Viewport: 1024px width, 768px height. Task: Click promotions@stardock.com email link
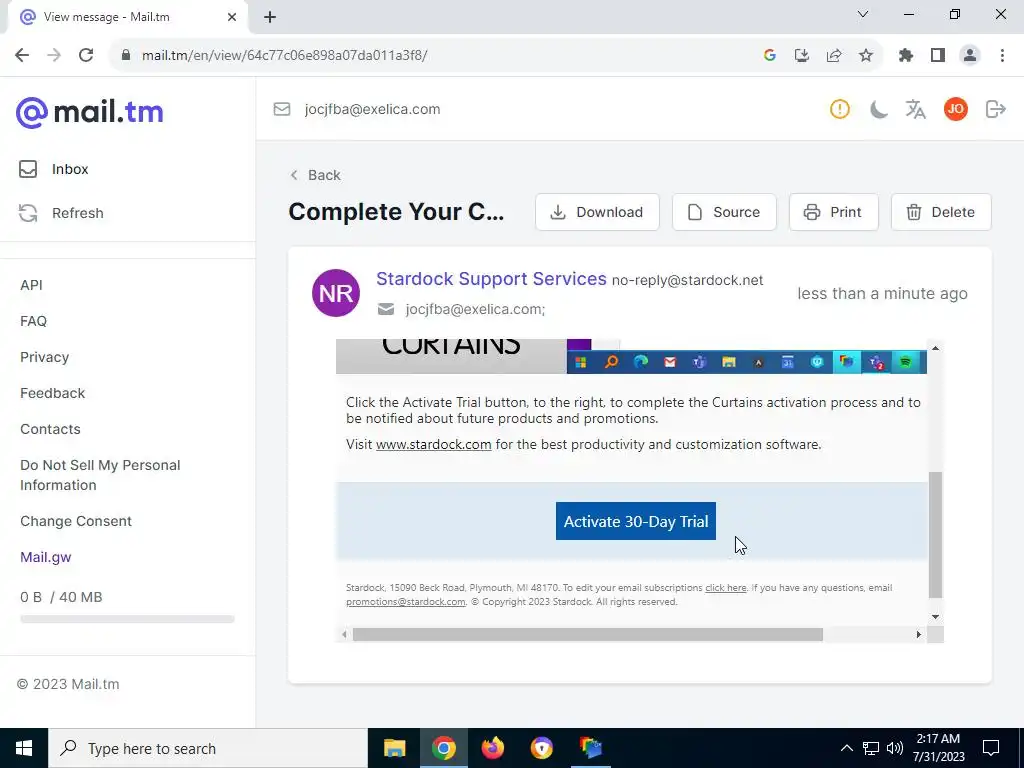[x=406, y=602]
